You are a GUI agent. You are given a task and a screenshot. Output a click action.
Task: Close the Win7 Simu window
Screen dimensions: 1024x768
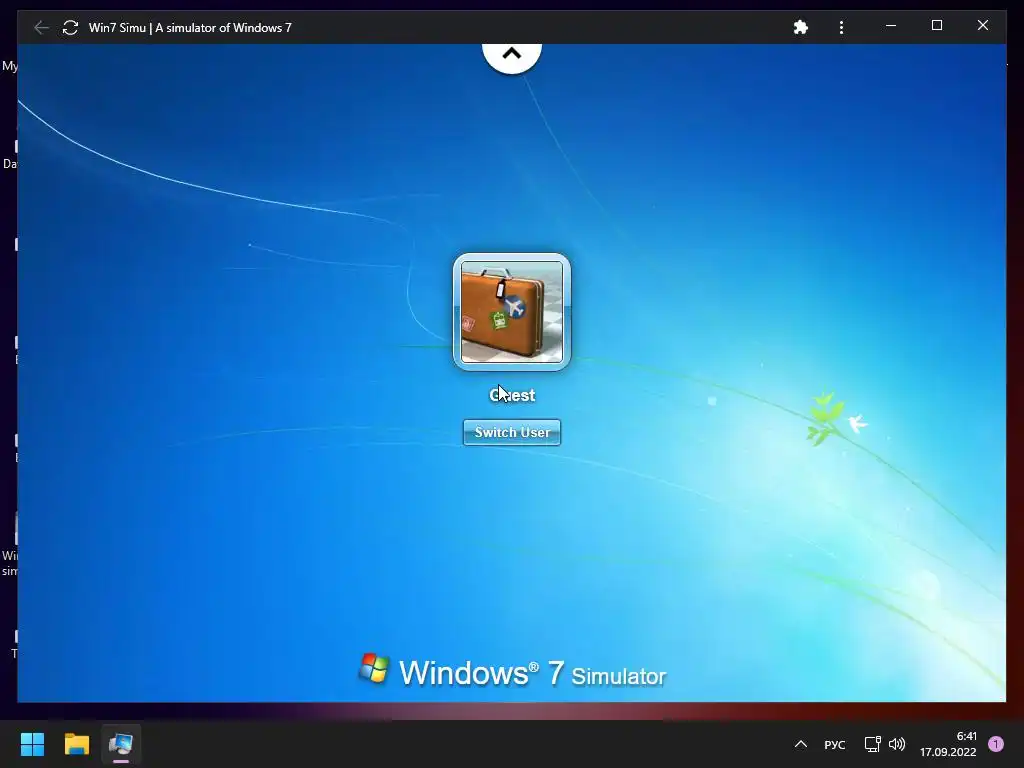pos(982,25)
